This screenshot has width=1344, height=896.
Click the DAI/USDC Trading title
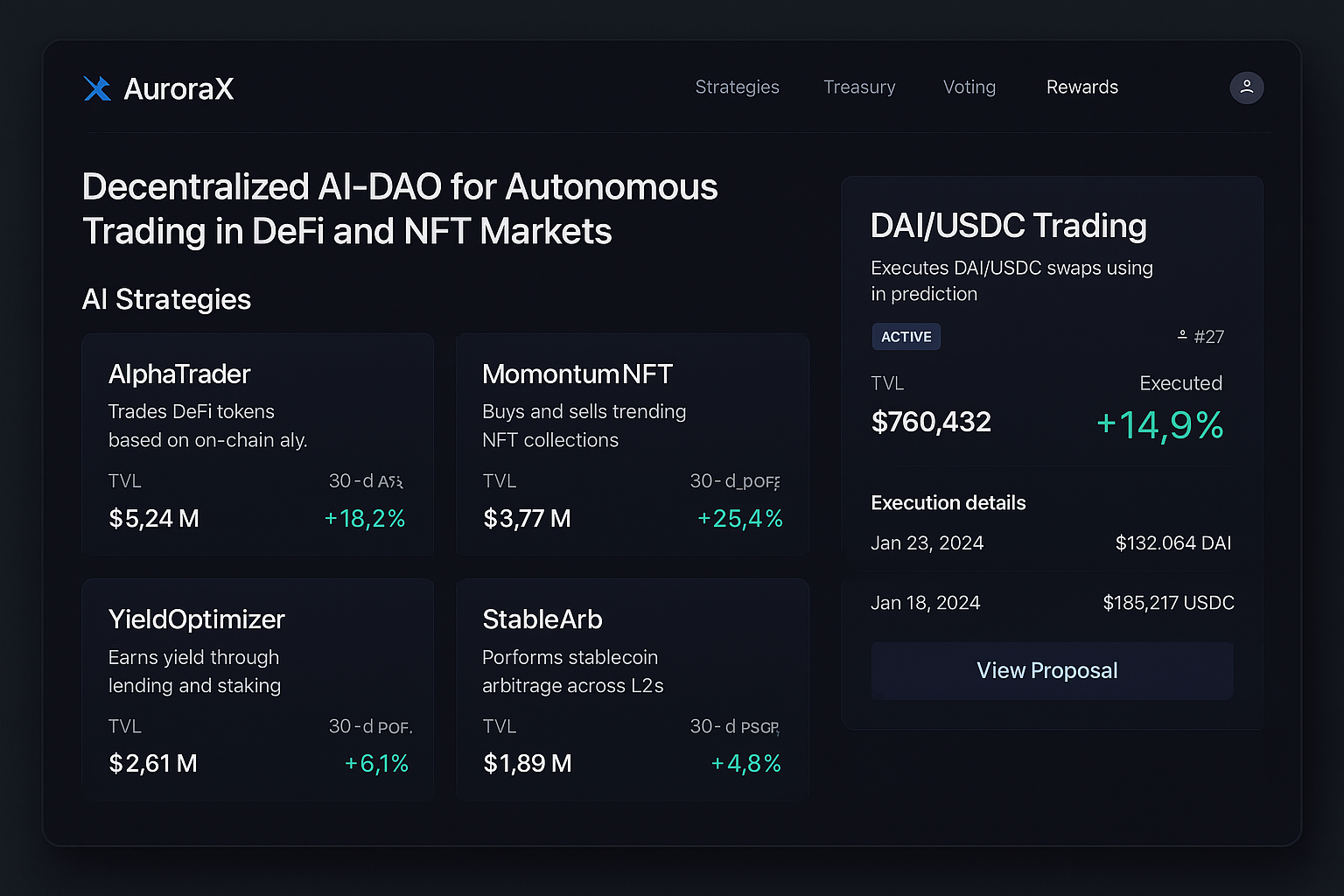click(1008, 226)
